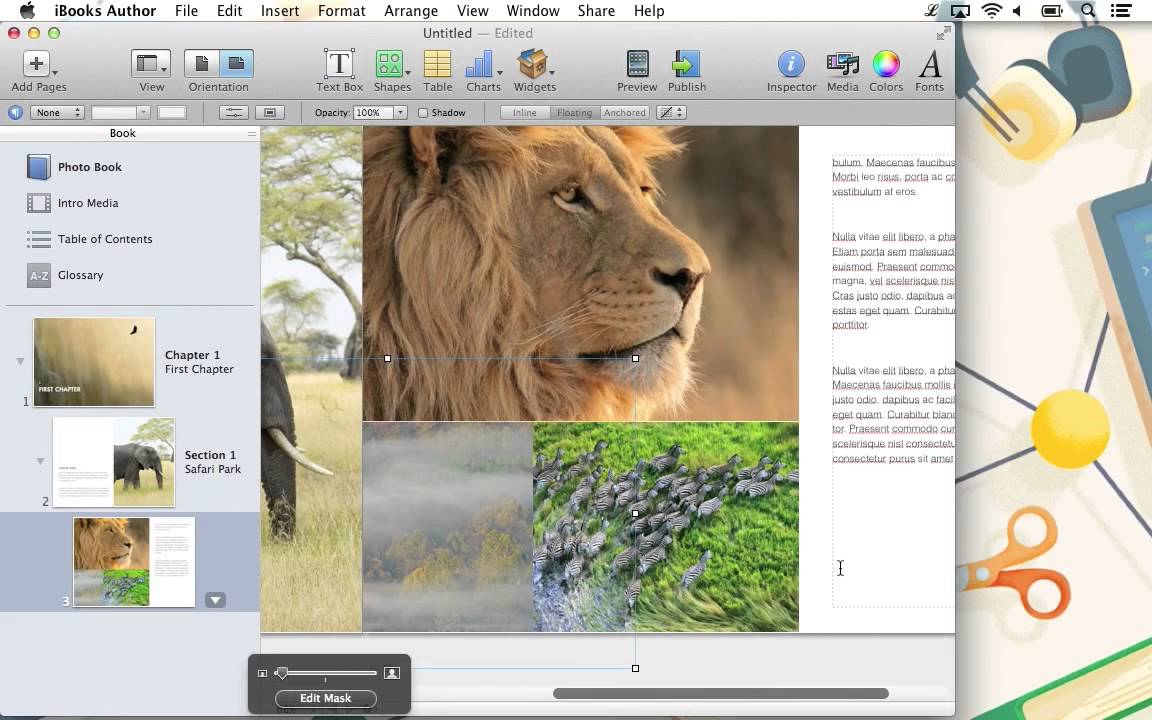Open Glossary in sidebar
Screen dimensions: 1152x720
pos(81,275)
